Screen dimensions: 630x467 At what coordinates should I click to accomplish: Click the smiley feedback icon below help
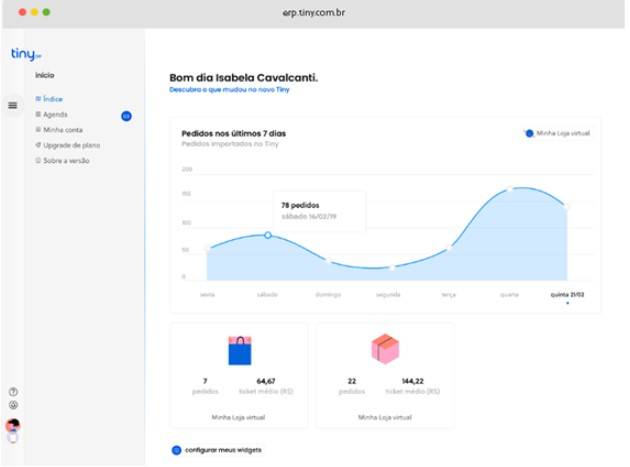[13, 405]
